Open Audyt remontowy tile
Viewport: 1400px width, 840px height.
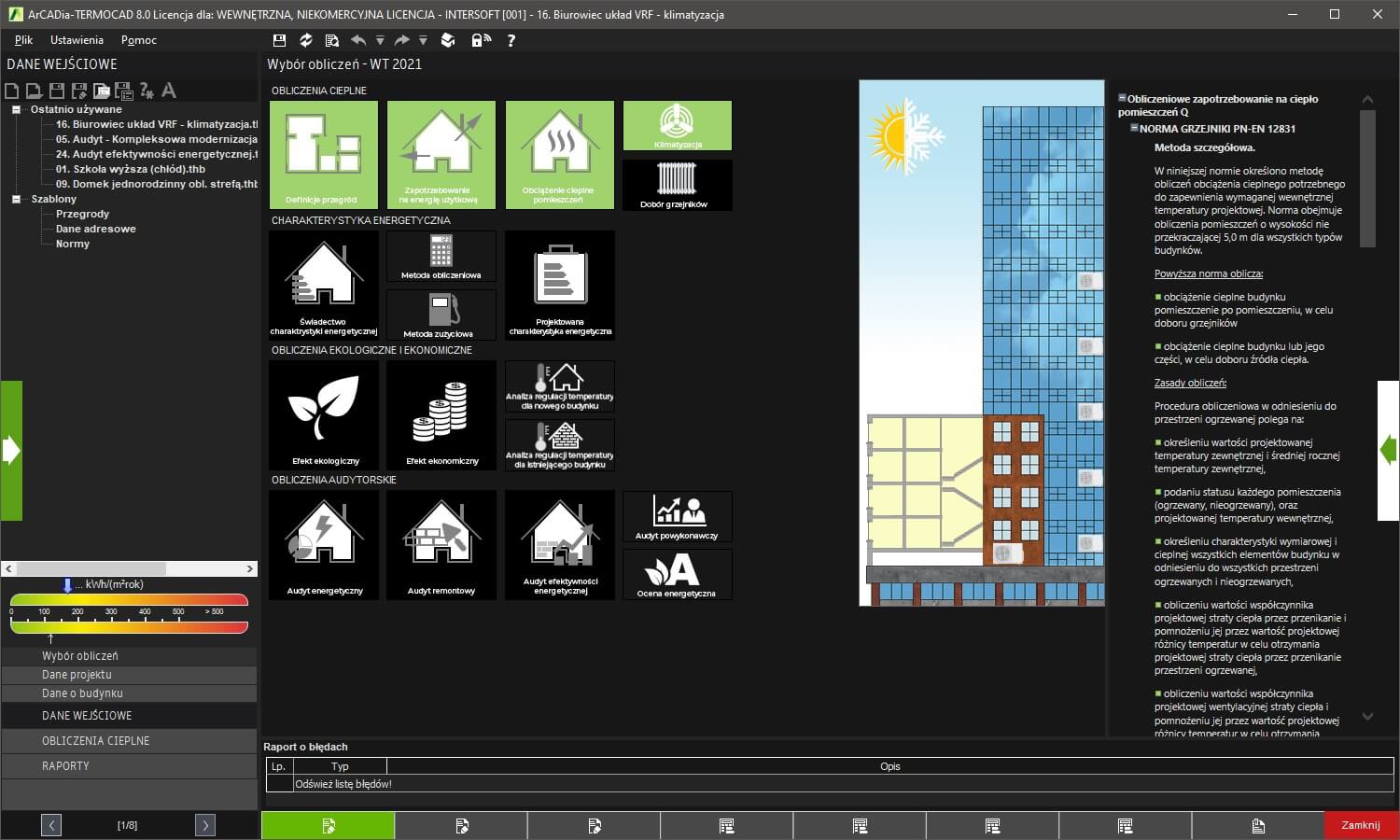pyautogui.click(x=441, y=544)
